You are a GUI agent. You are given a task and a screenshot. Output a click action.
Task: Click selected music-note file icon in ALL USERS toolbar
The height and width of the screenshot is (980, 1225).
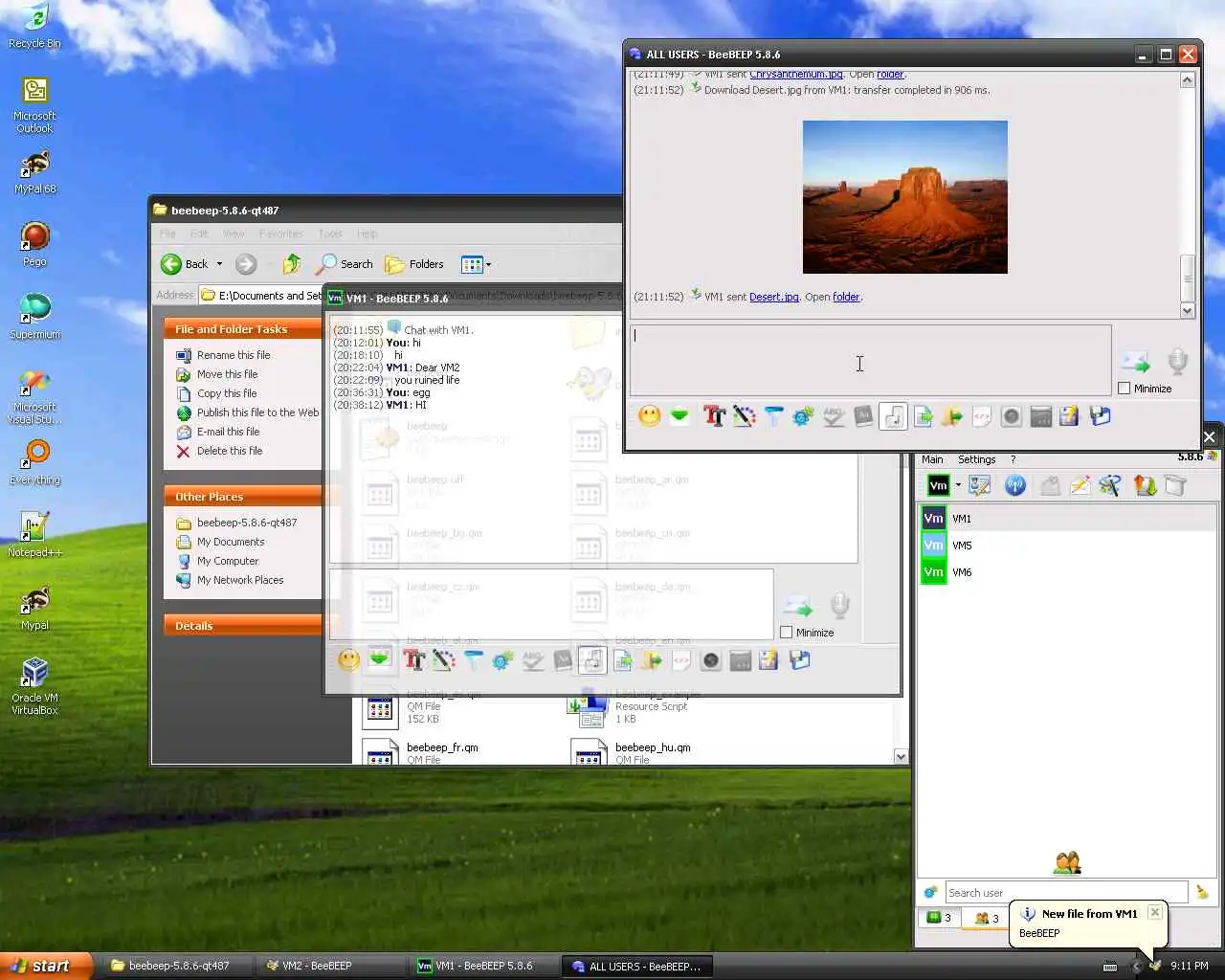point(893,416)
